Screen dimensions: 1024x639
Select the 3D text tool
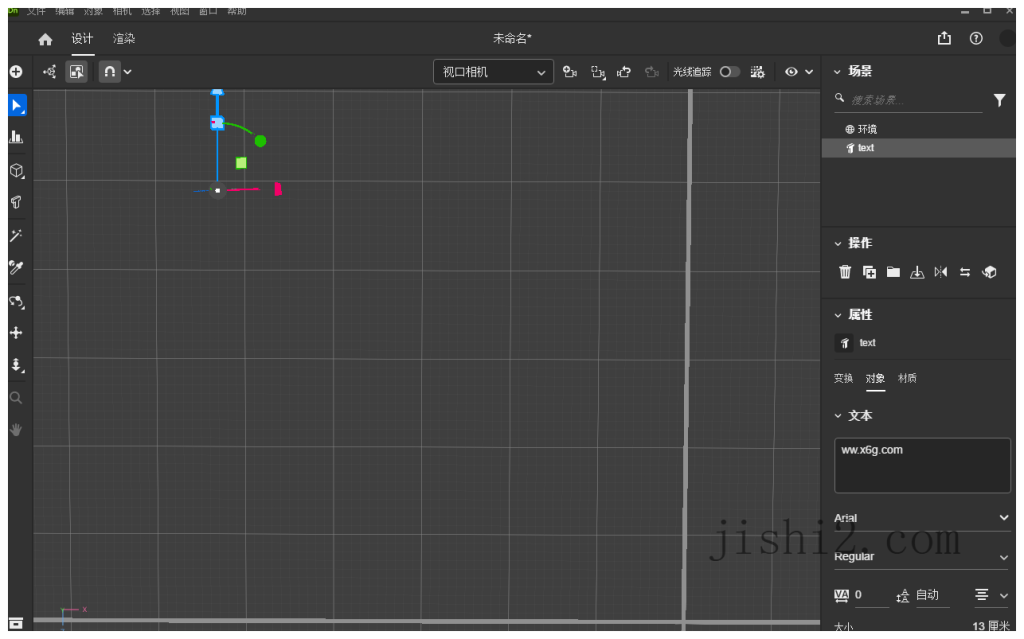coord(16,203)
